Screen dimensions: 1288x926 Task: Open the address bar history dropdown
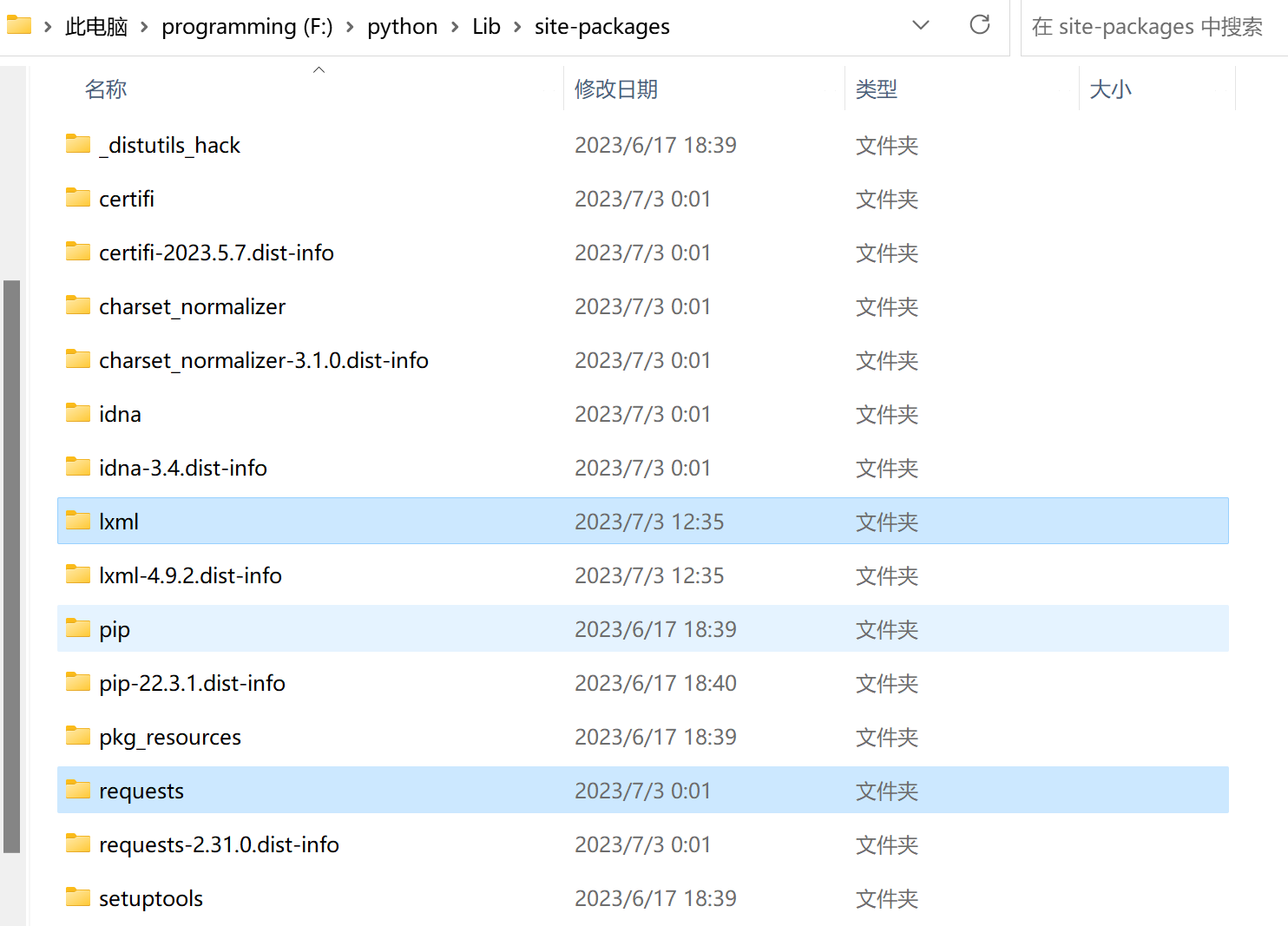[921, 25]
